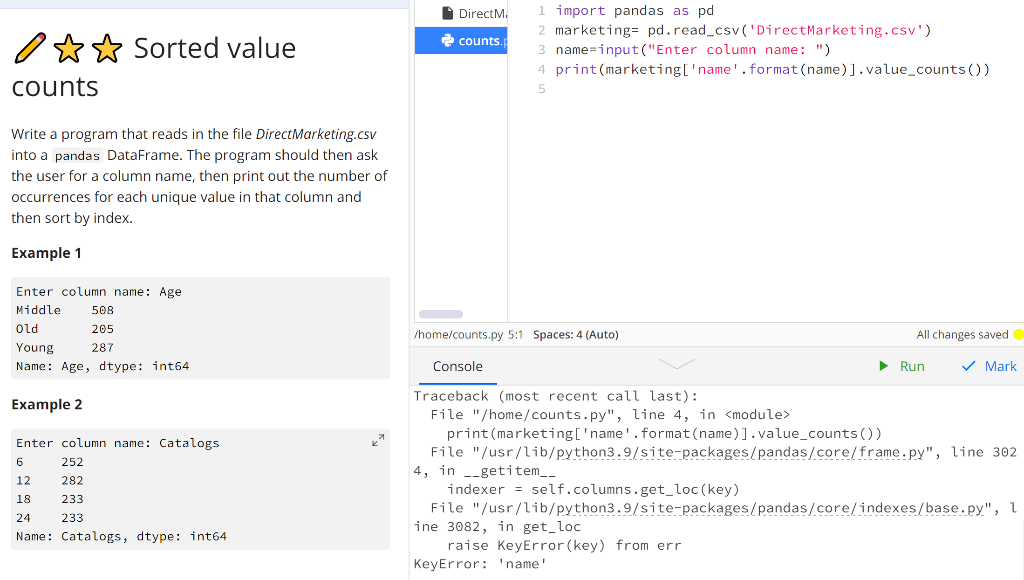
Task: Click 'indexer = self.columns.get_loc(key)' console line
Action: tap(593, 489)
